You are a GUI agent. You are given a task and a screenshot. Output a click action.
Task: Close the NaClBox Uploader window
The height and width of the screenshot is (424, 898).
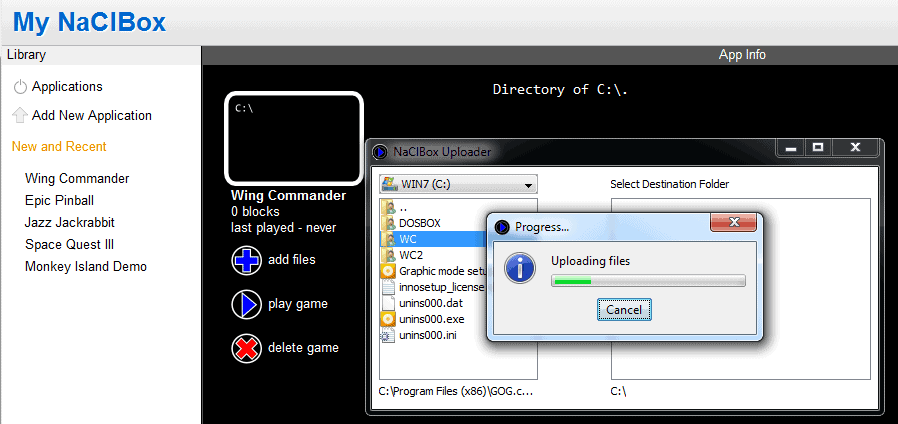855,148
